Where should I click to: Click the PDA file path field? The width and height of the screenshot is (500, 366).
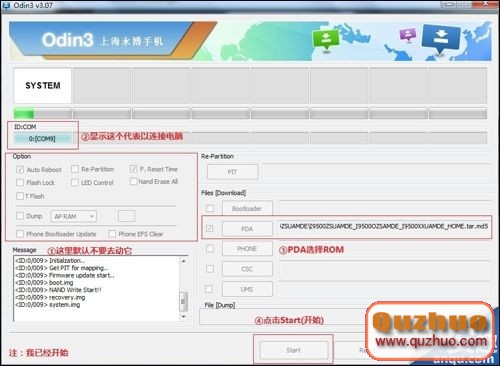click(384, 227)
